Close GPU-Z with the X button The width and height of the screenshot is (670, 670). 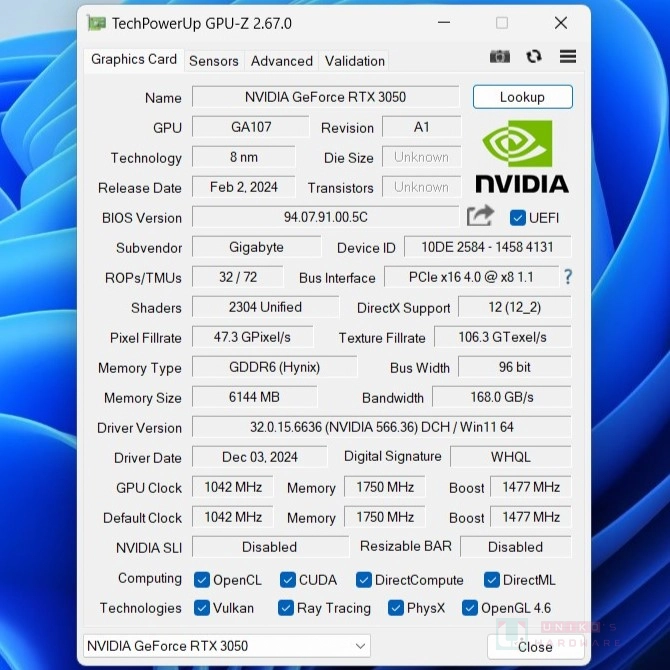pyautogui.click(x=561, y=23)
